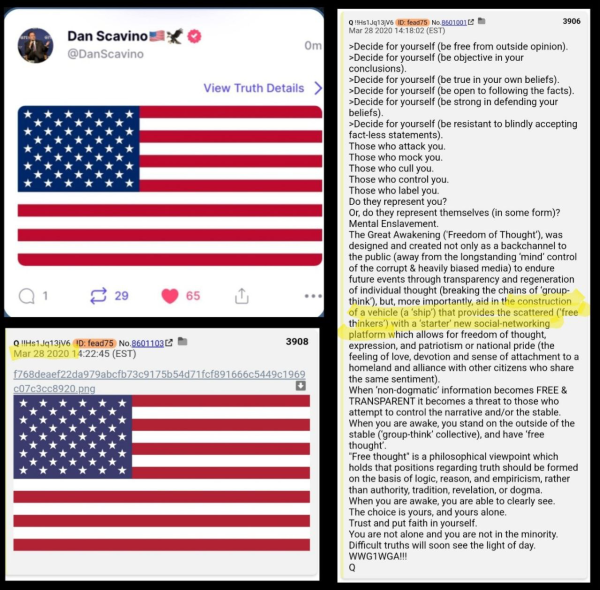Viewport: 600px width, 590px height.
Task: Tap the share upload icon
Action: (x=242, y=296)
